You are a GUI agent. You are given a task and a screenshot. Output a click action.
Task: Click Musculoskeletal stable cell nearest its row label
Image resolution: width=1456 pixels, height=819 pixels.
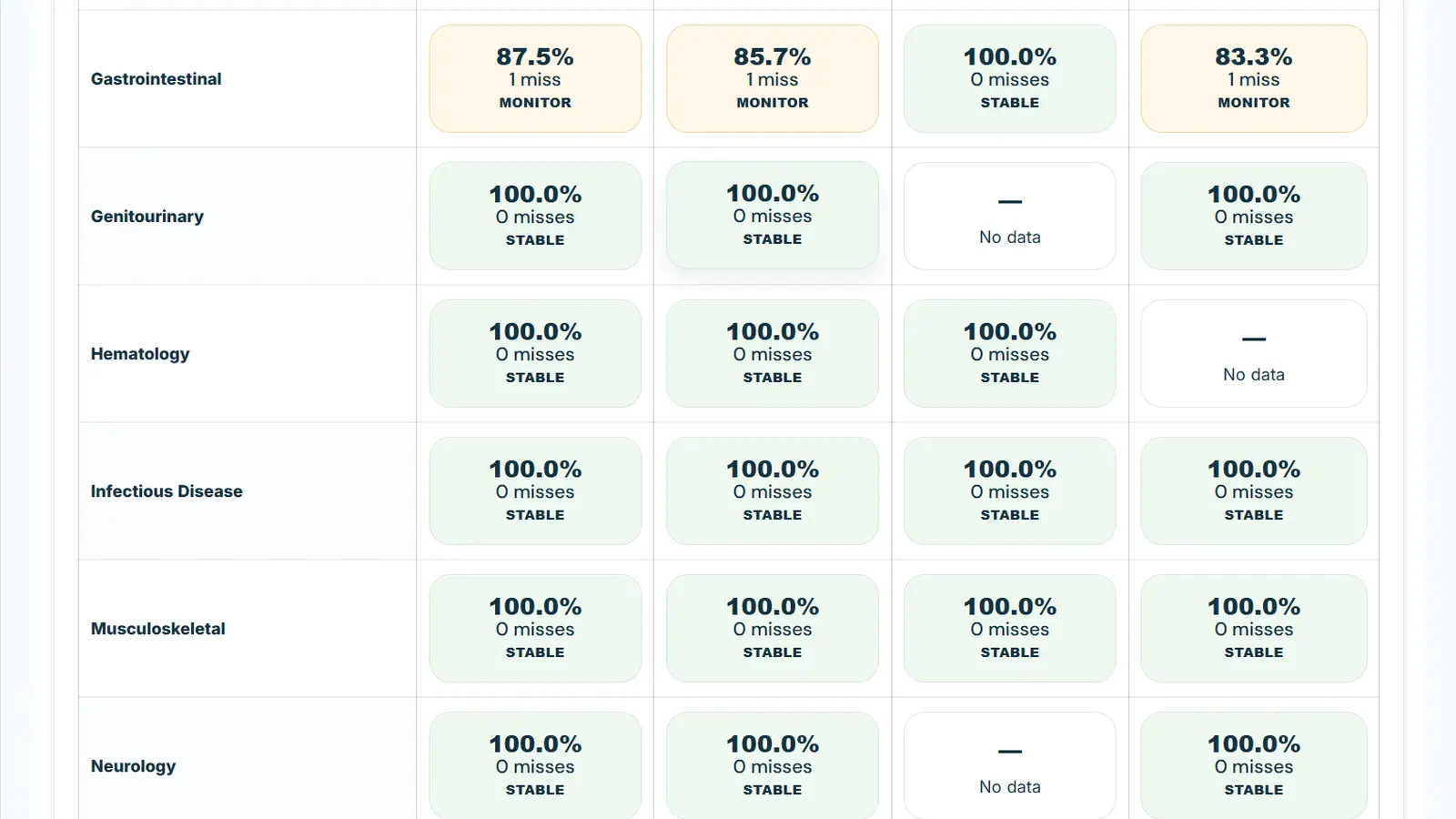[535, 628]
